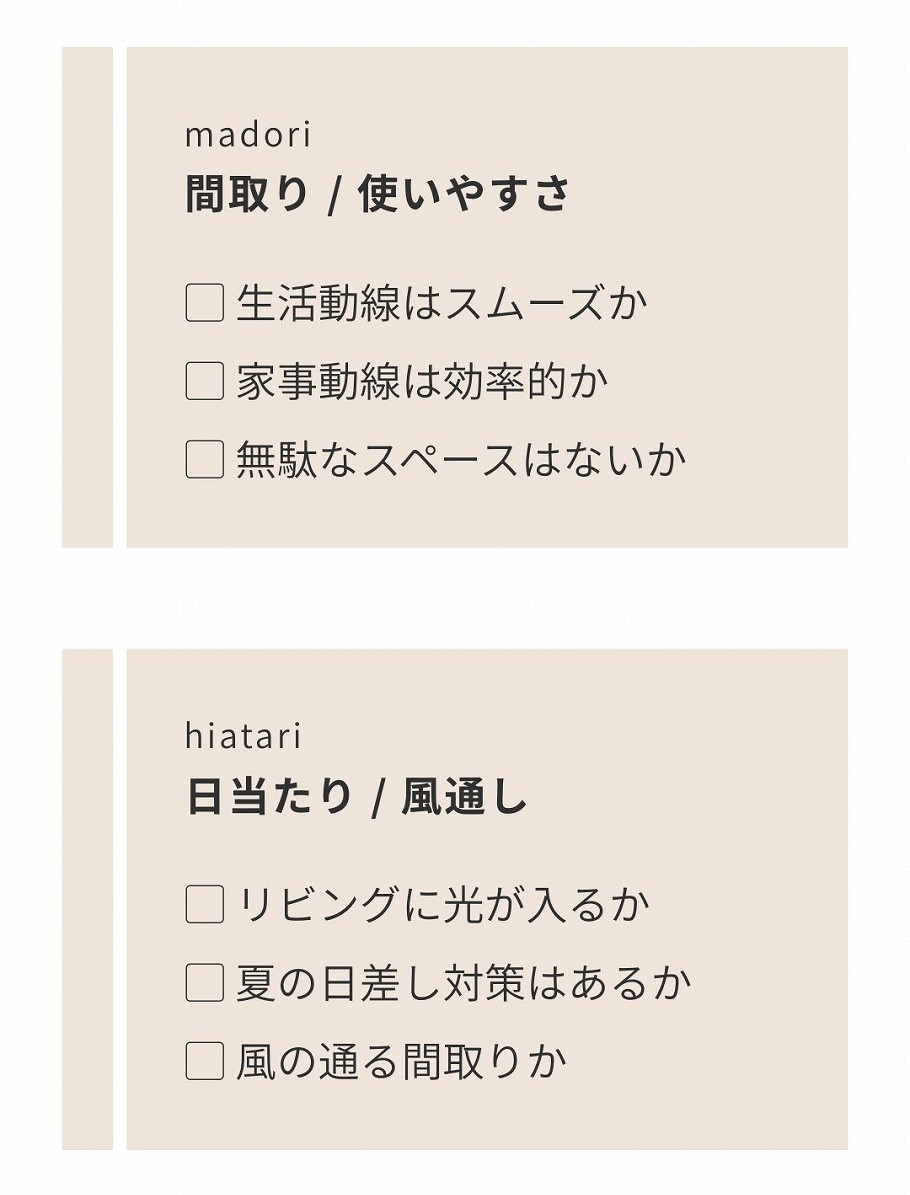
Task: Check the 家事動線は効率的か box
Action: (204, 381)
